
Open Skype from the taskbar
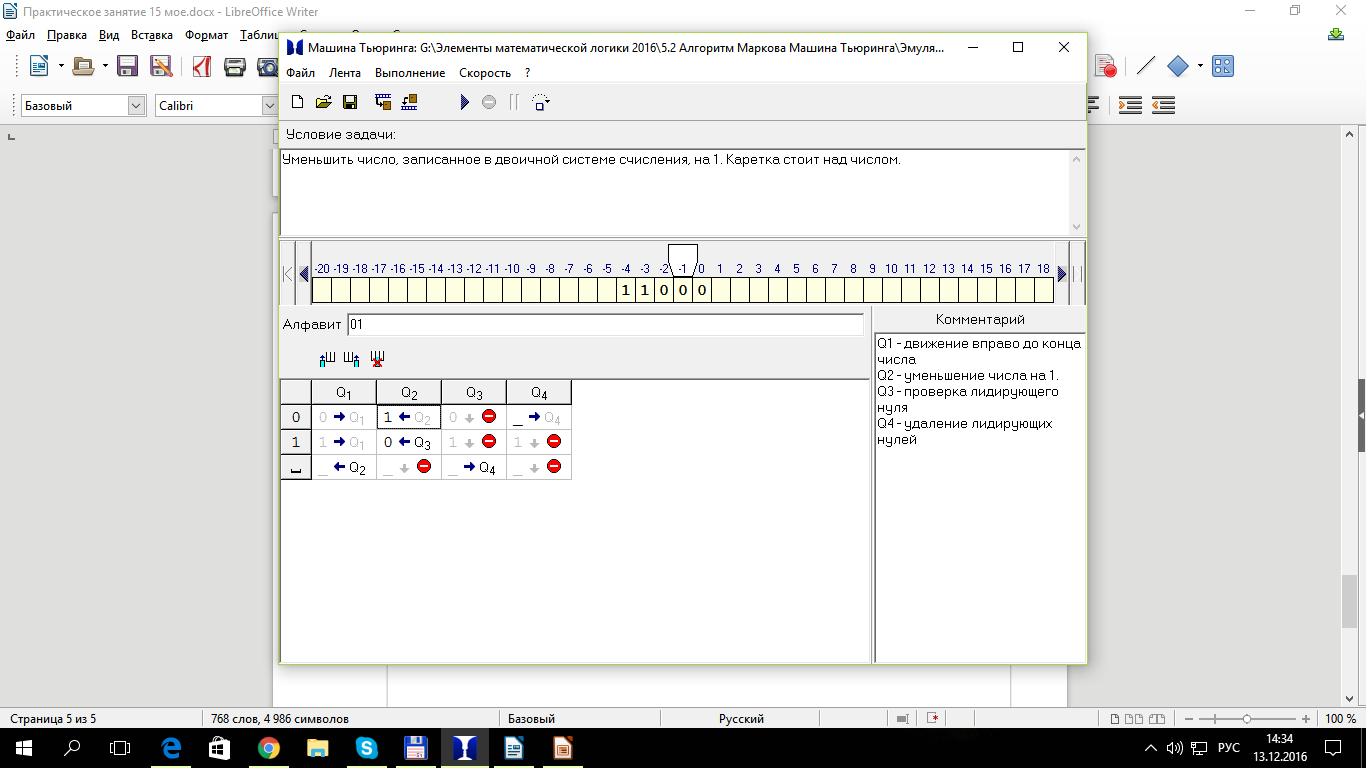pos(366,747)
